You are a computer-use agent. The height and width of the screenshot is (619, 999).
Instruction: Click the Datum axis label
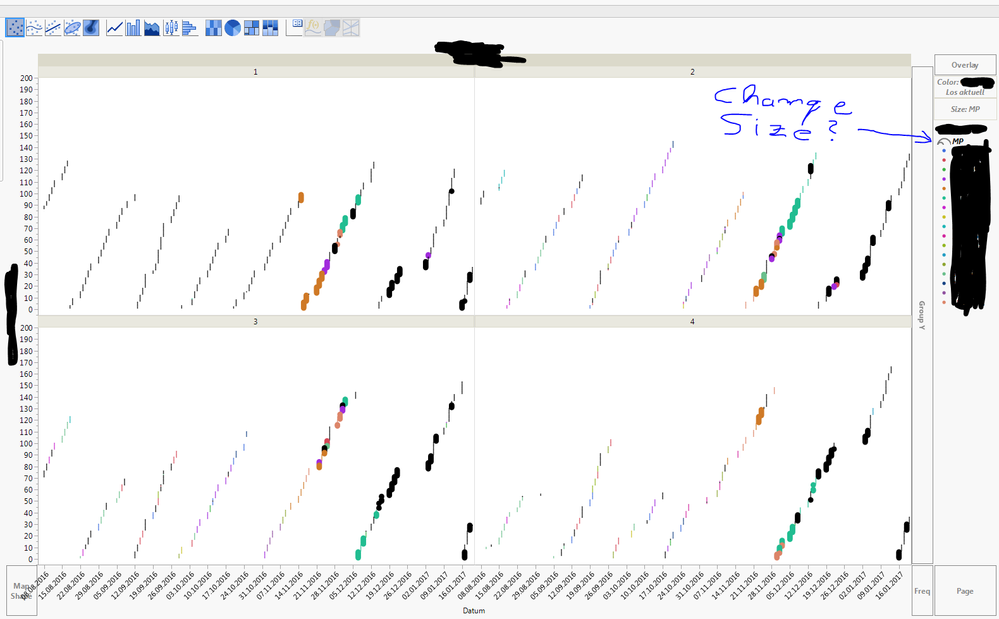click(x=472, y=609)
